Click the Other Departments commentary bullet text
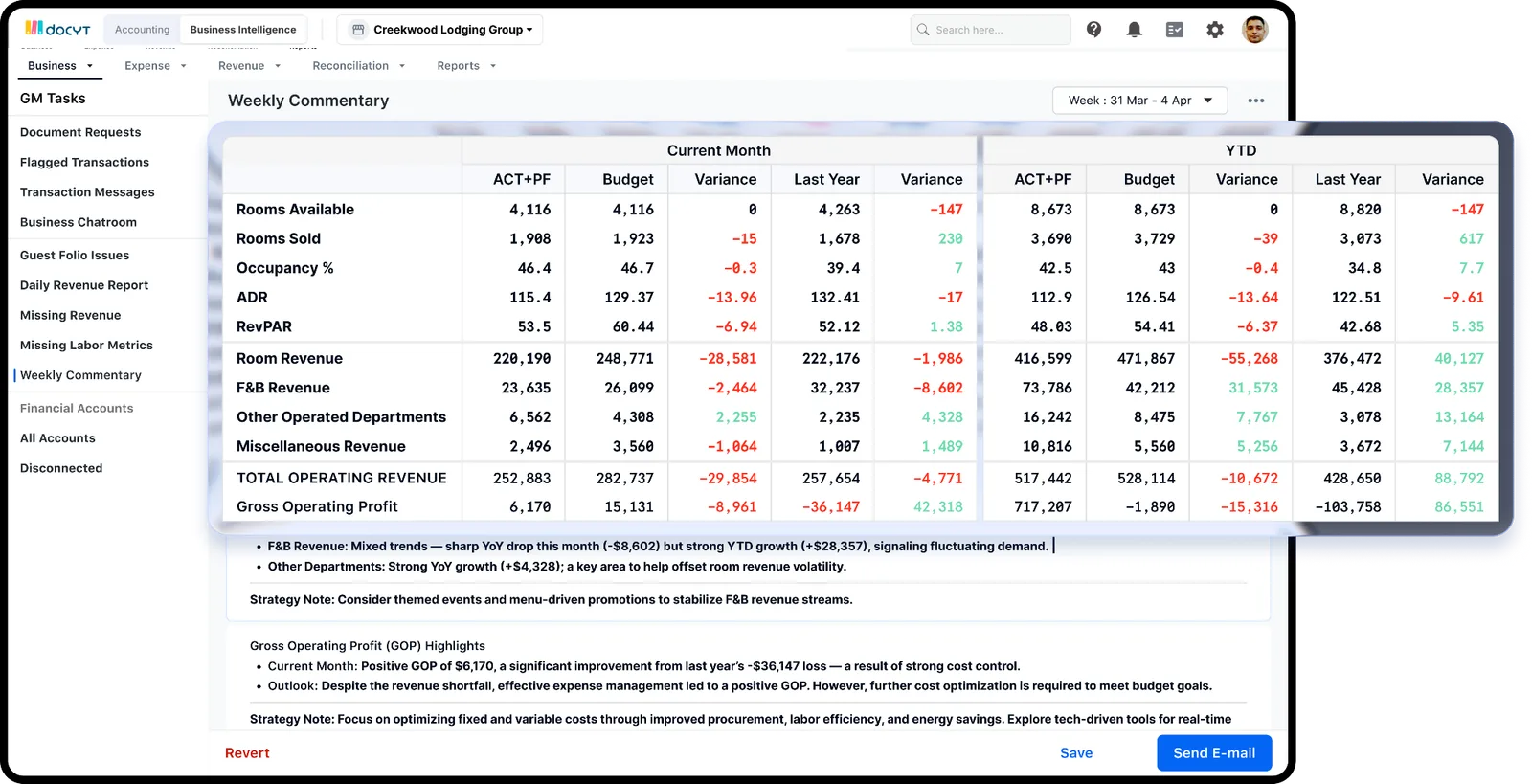This screenshot has height=784, width=1532. pyautogui.click(x=557, y=567)
